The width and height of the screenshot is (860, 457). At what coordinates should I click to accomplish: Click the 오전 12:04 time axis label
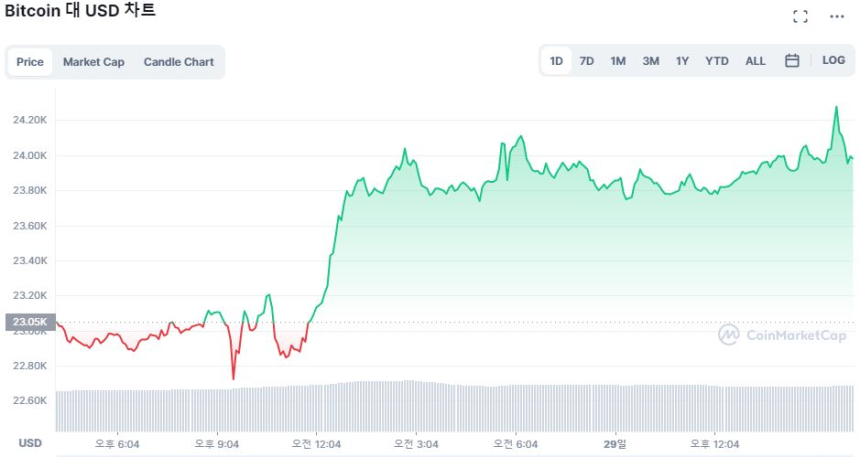[316, 443]
